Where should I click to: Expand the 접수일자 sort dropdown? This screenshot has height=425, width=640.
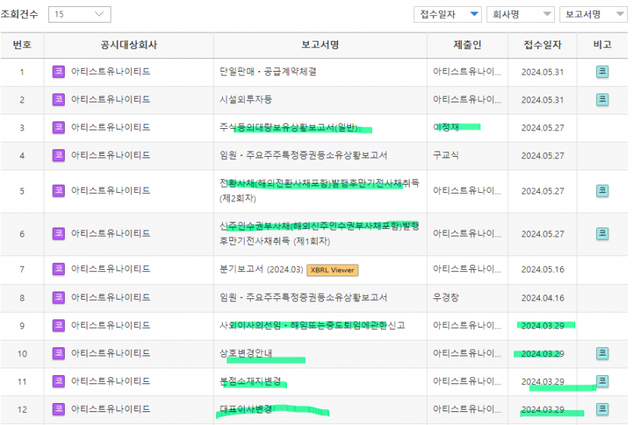447,14
